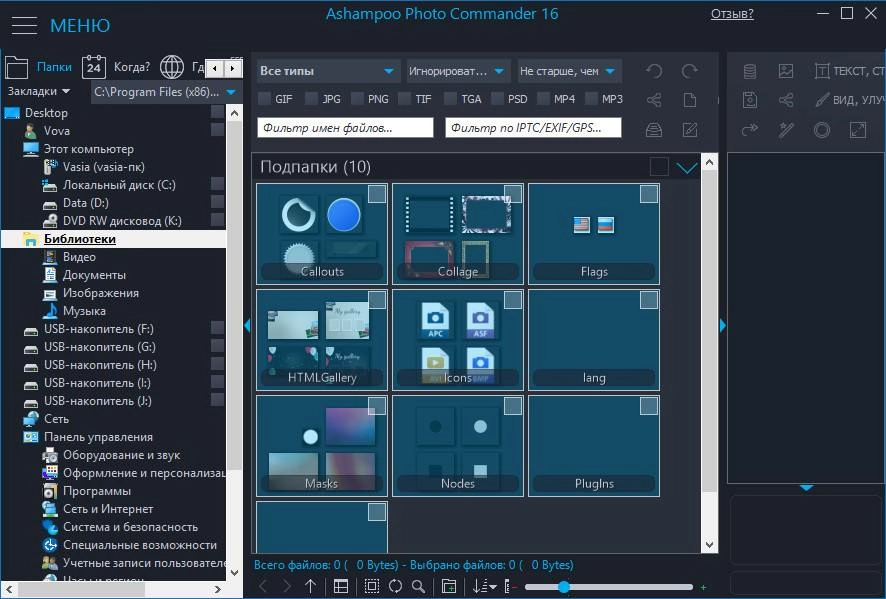Select the magic wand icon
Viewport: 886px width, 599px height.
point(786,130)
